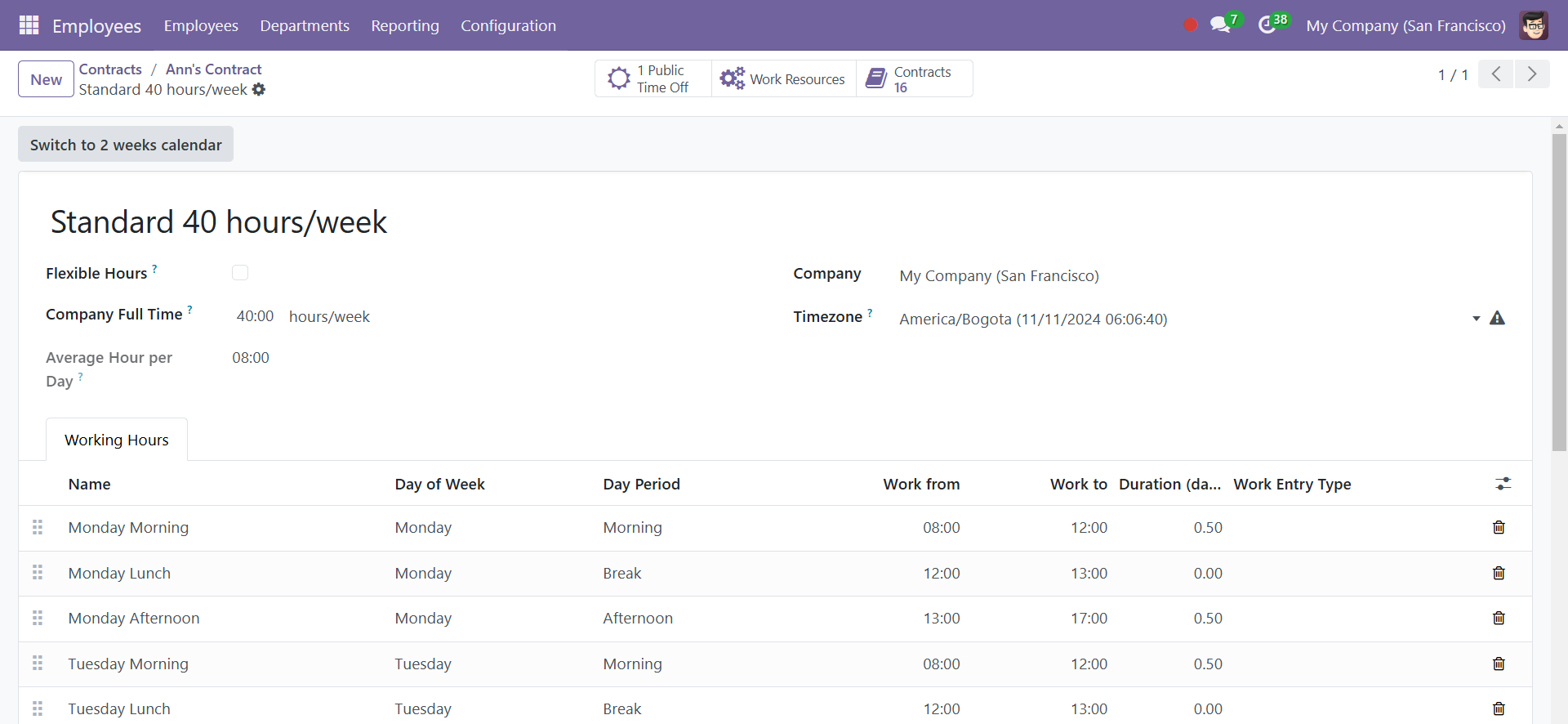Click the Company Full Time help question mark

pos(189,310)
